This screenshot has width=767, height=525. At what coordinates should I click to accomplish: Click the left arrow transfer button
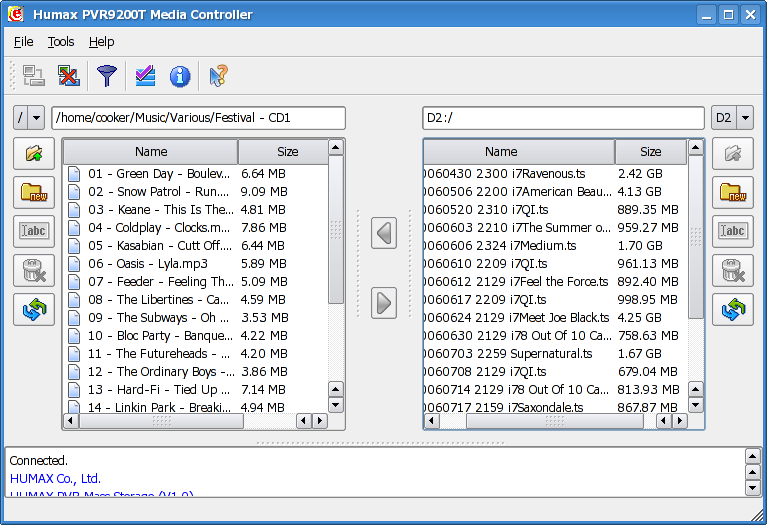click(384, 233)
